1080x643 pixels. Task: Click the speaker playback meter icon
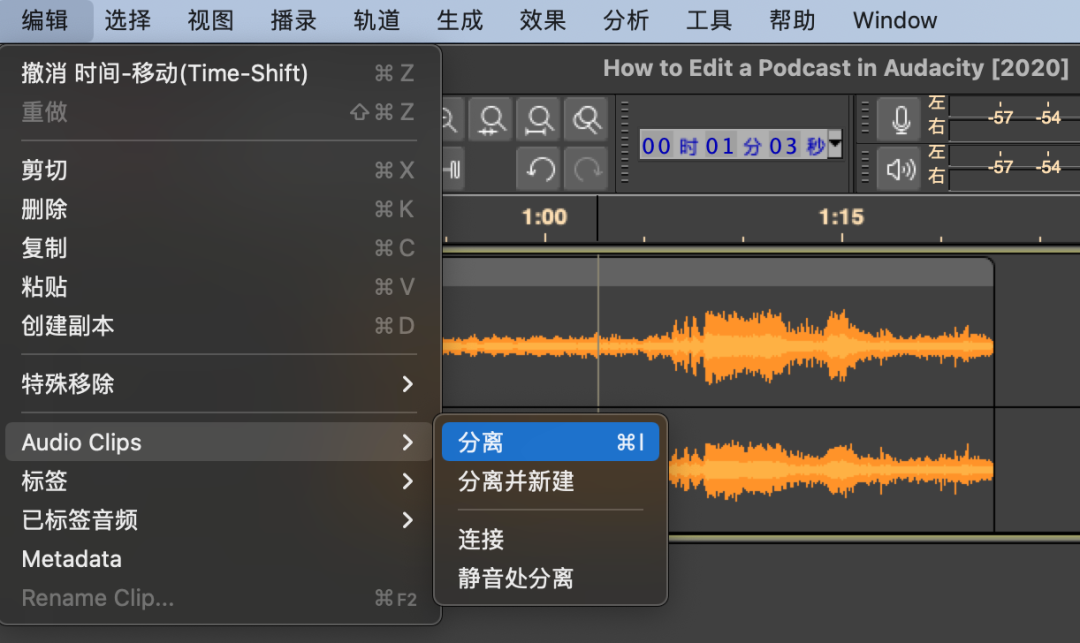(x=898, y=169)
